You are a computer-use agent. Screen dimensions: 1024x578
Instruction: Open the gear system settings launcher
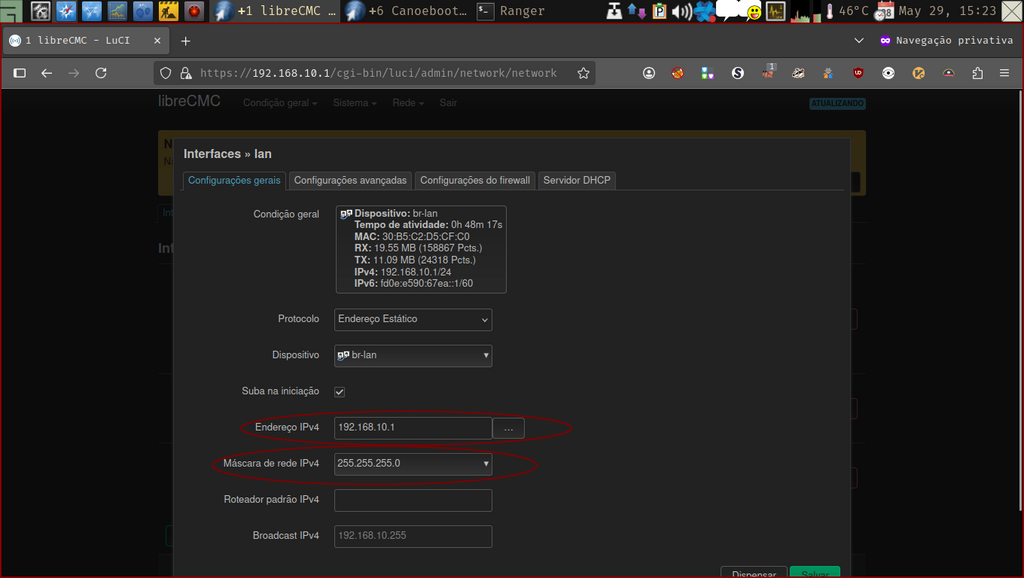[x=40, y=10]
